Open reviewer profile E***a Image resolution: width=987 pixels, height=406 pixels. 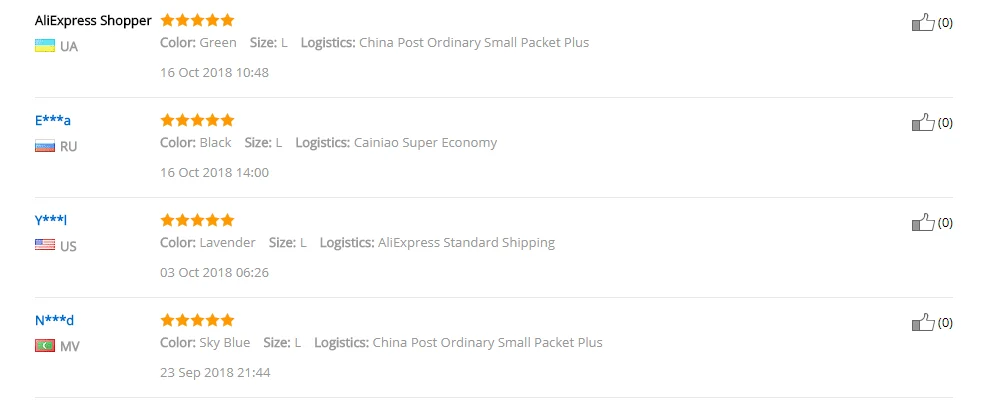click(53, 120)
